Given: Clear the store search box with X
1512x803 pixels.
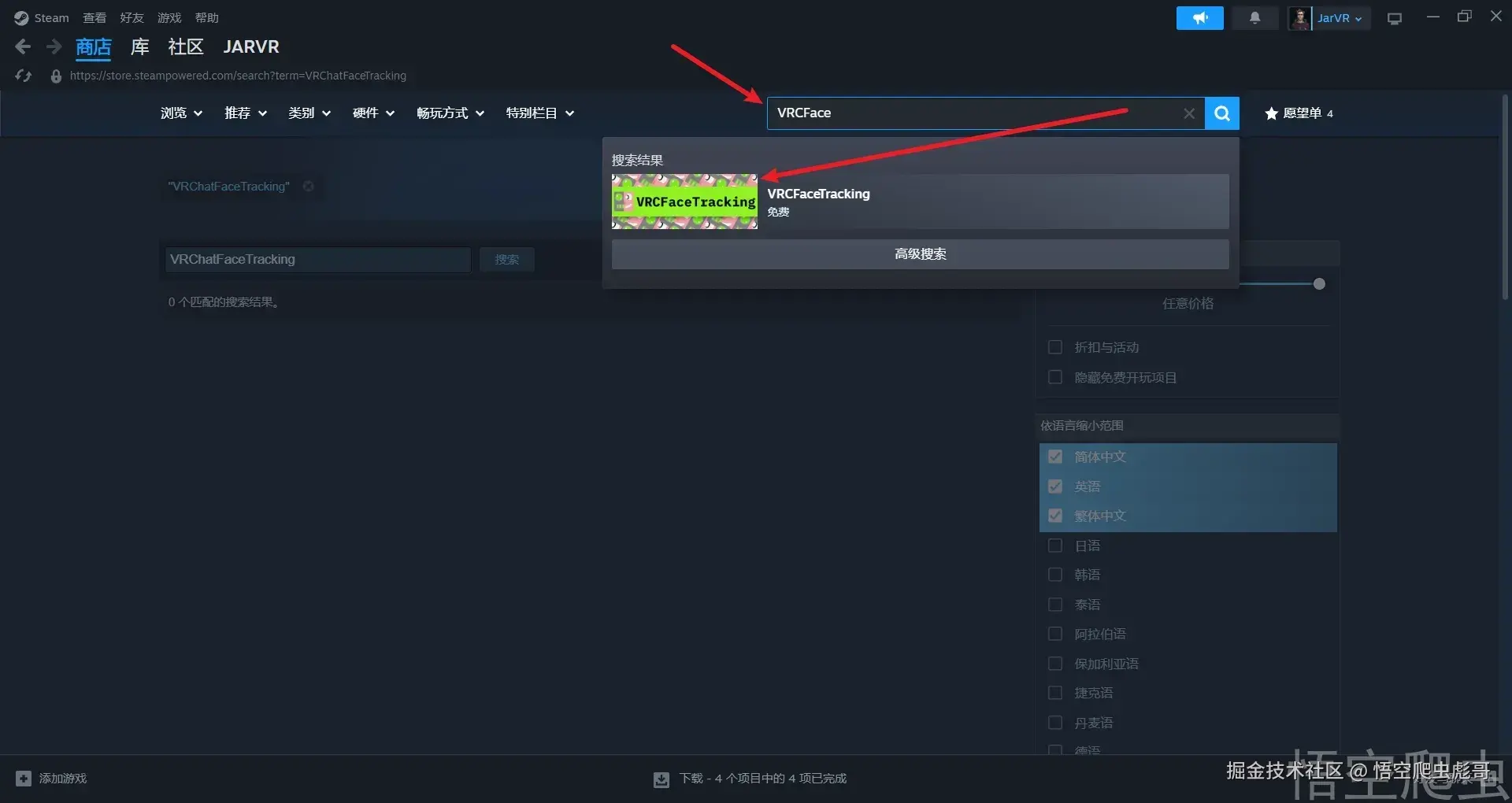Looking at the screenshot, I should [x=1189, y=113].
